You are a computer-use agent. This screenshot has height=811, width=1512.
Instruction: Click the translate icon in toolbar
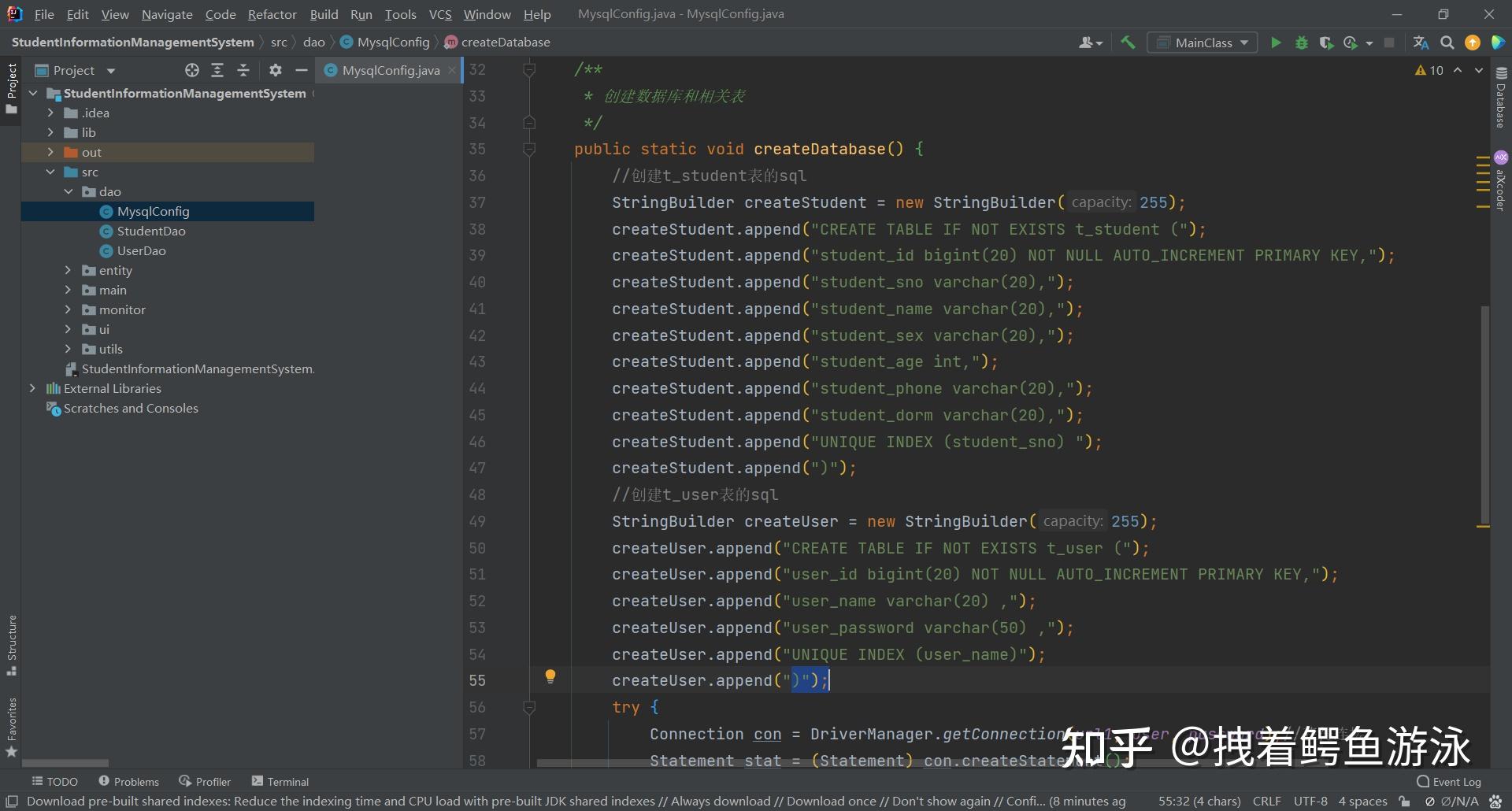coord(1420,43)
